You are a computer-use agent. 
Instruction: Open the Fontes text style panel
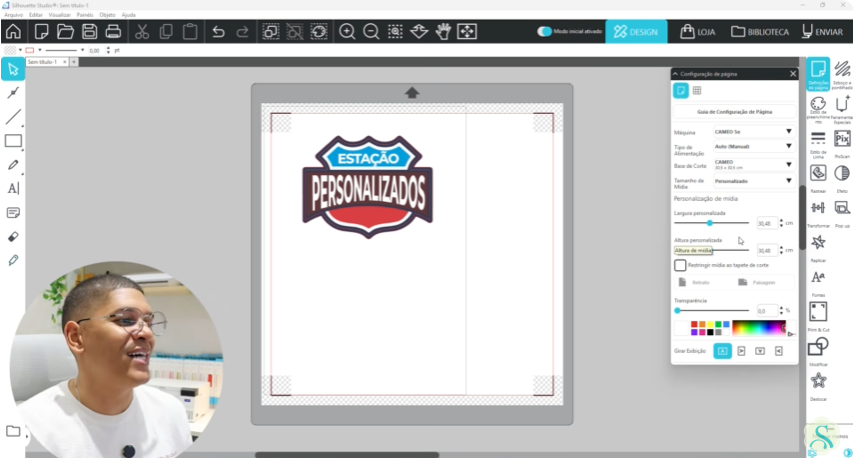[x=818, y=282]
